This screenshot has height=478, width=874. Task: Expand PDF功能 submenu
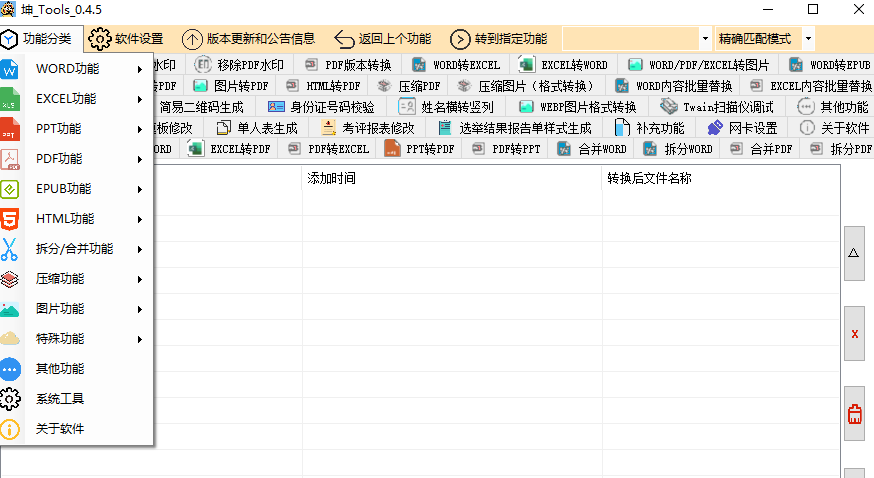tap(77, 159)
